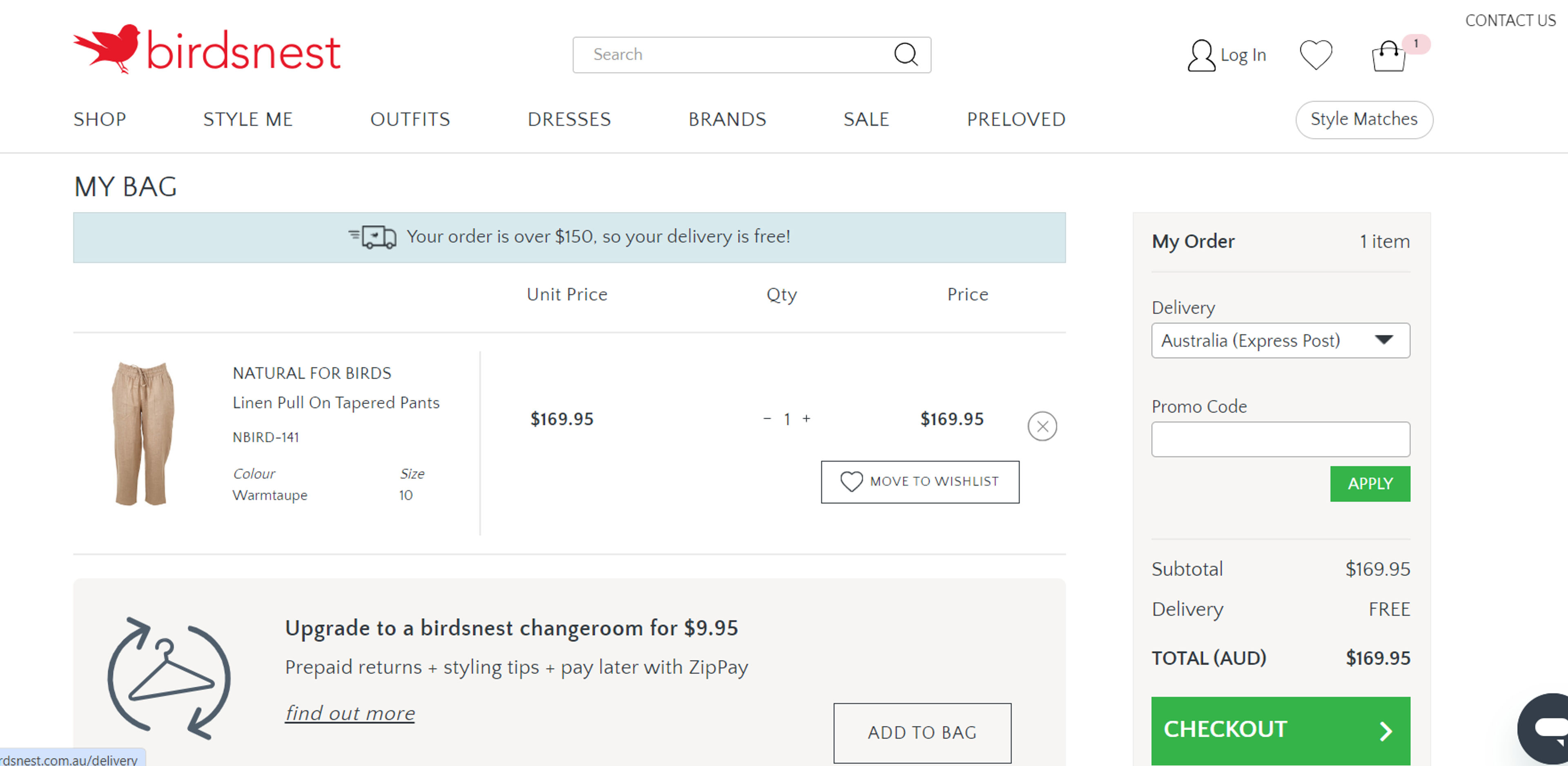Click the bag item count badge
The image size is (1568, 766).
(1416, 44)
